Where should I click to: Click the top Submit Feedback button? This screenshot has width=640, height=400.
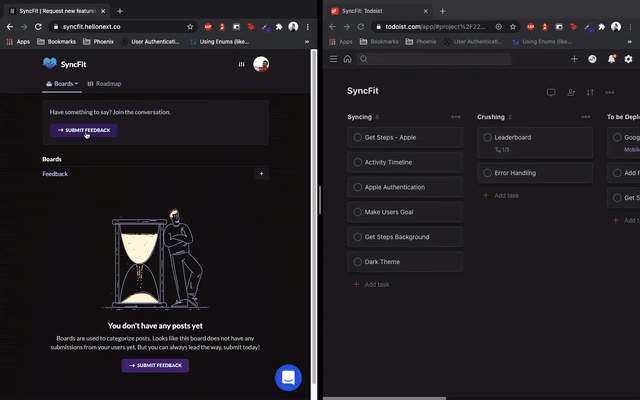point(84,130)
